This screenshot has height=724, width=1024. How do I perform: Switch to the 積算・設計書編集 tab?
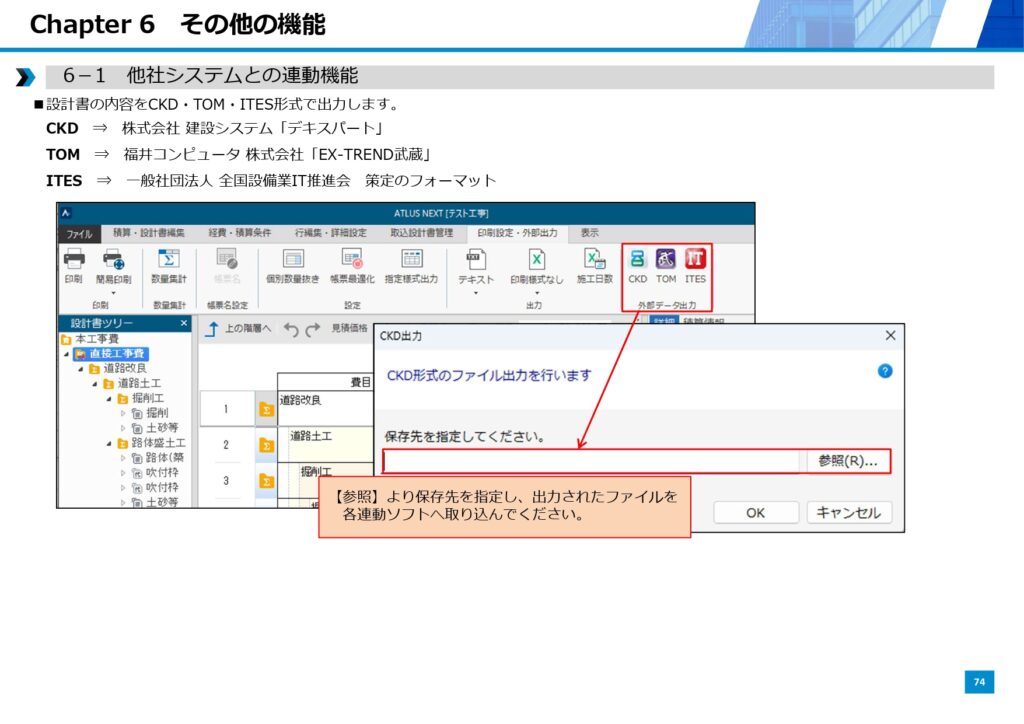(148, 233)
